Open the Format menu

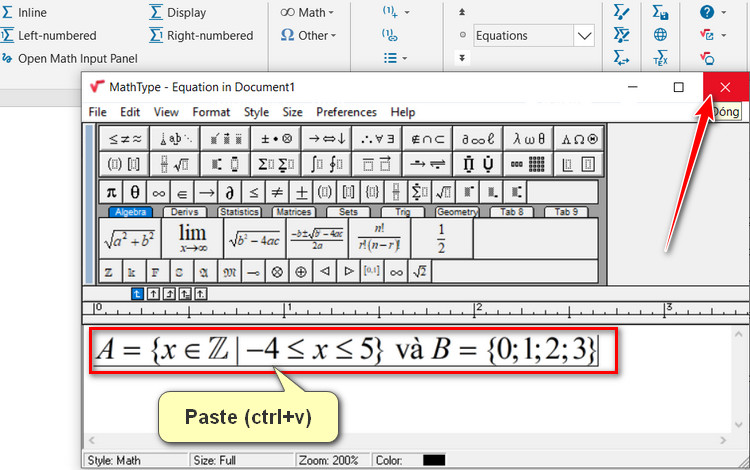[x=211, y=112]
